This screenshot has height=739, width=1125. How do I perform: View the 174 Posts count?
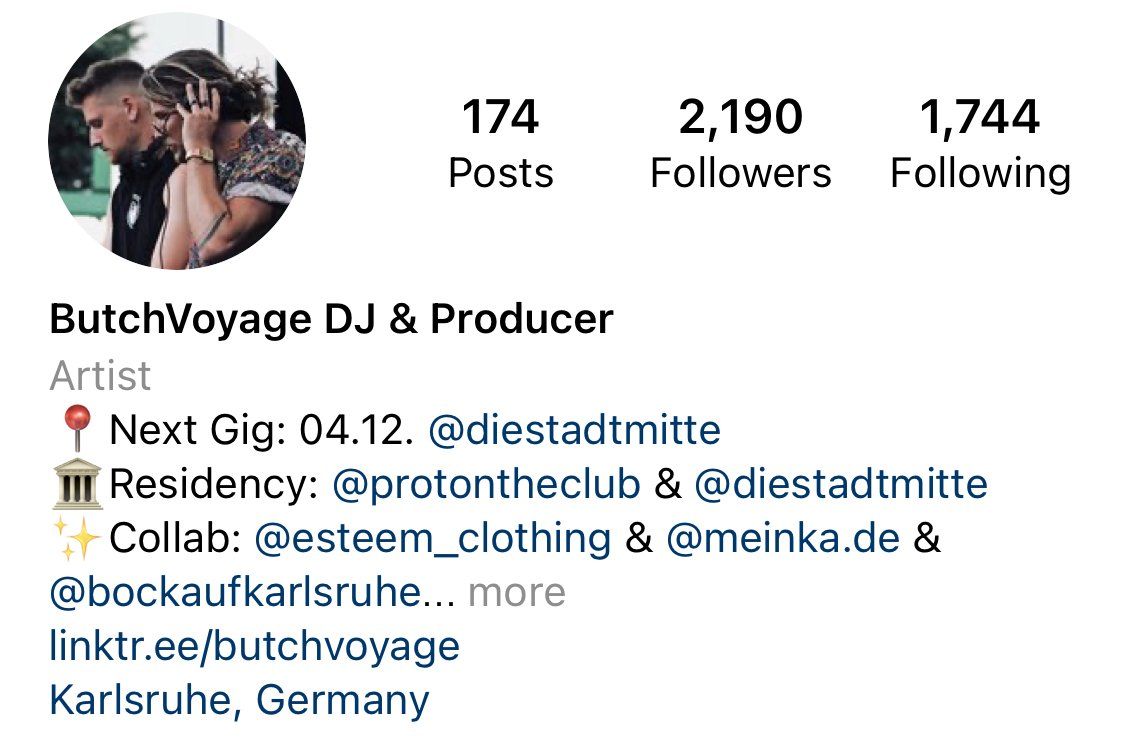[501, 144]
